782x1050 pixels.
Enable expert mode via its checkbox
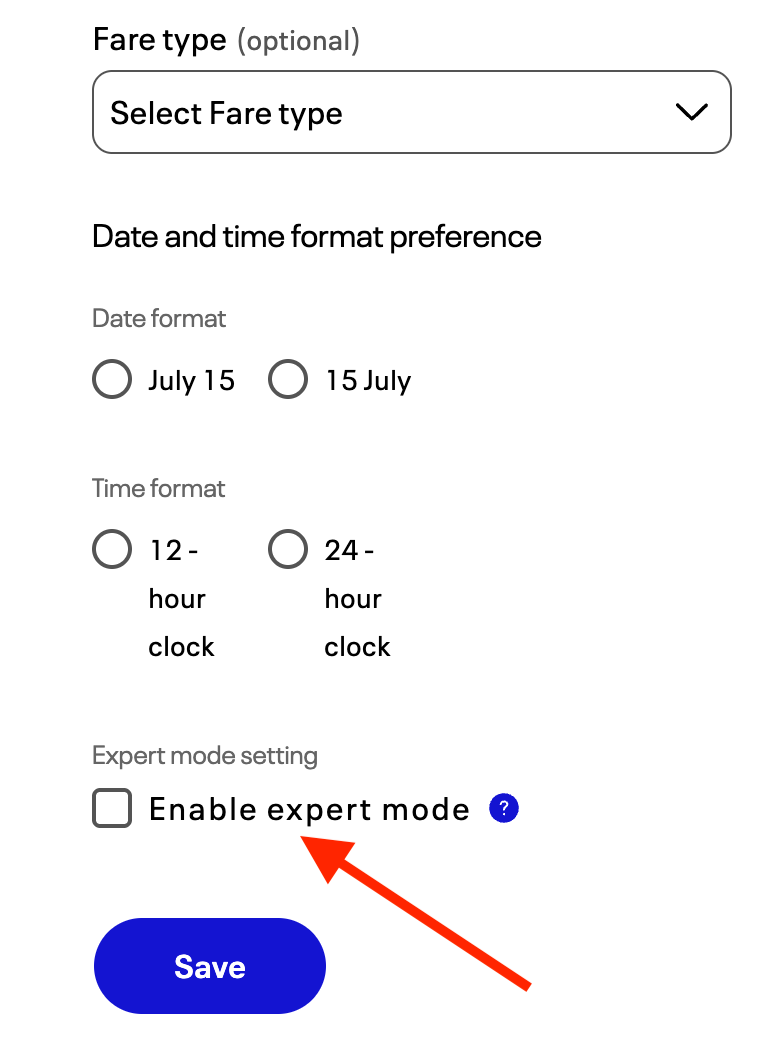(112, 809)
